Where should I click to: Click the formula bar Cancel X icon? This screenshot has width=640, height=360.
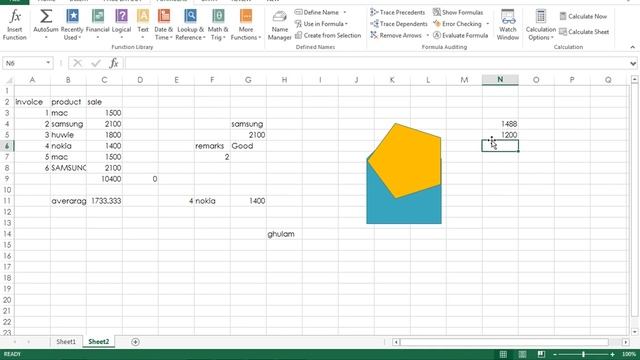pyautogui.click(x=77, y=63)
